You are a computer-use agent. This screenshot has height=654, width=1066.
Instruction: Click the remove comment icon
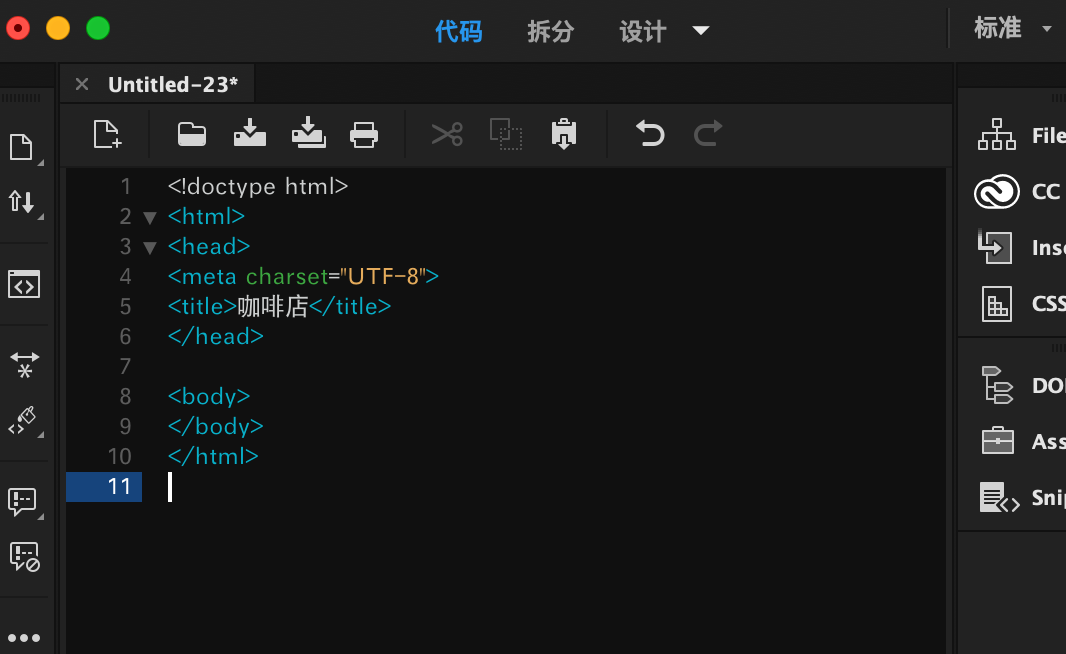coord(24,557)
